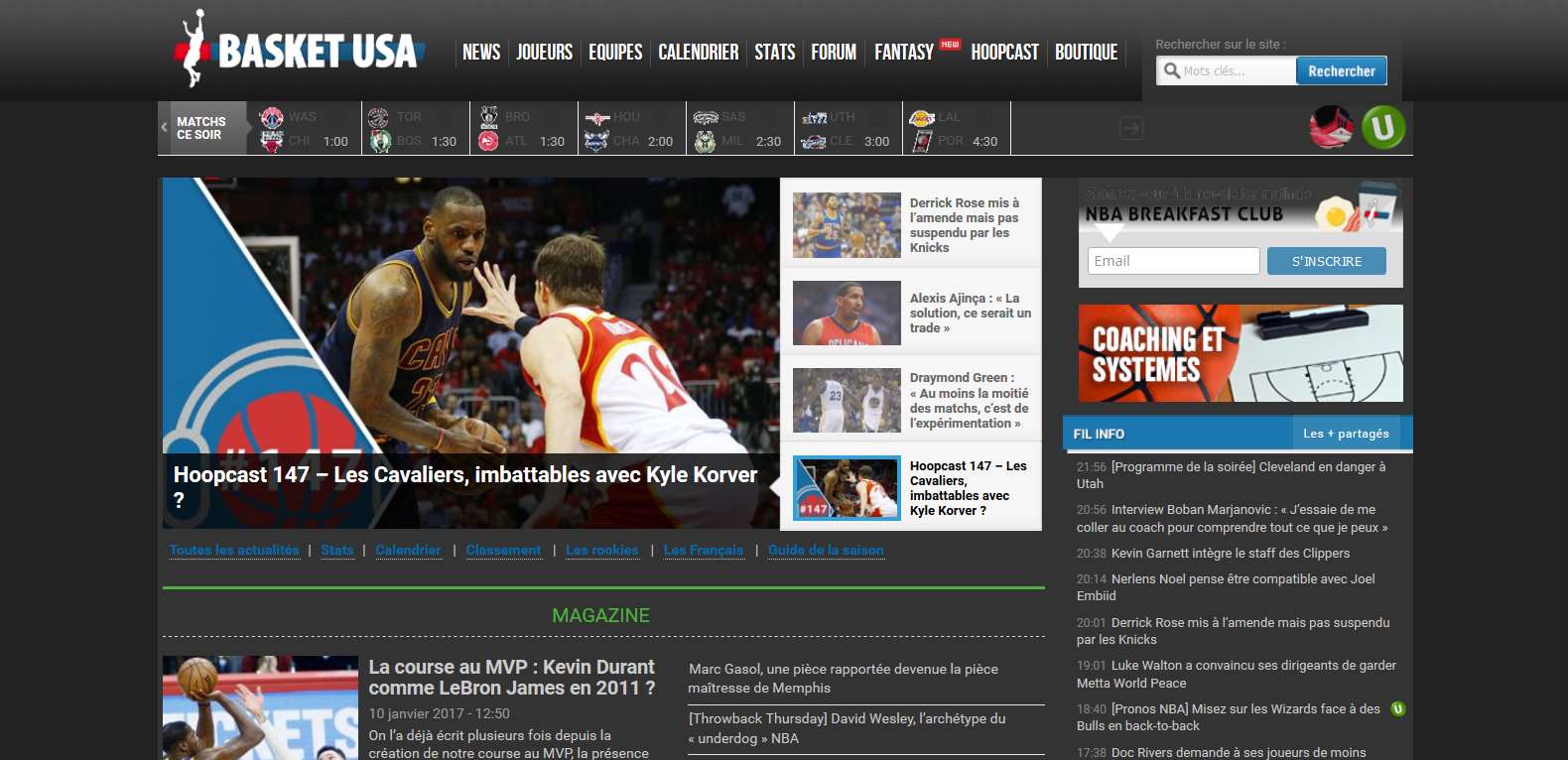Screen dimensions: 1568x760
Task: Click the Chicago Bulls logo in the scoreboard
Action: [271, 141]
